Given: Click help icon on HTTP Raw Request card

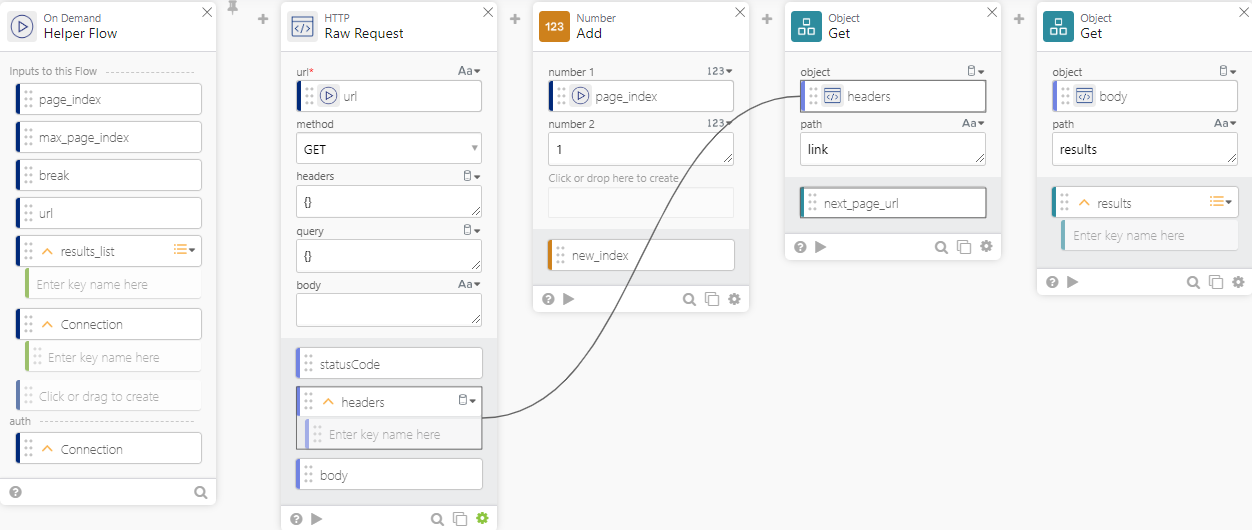Looking at the screenshot, I should (x=296, y=518).
